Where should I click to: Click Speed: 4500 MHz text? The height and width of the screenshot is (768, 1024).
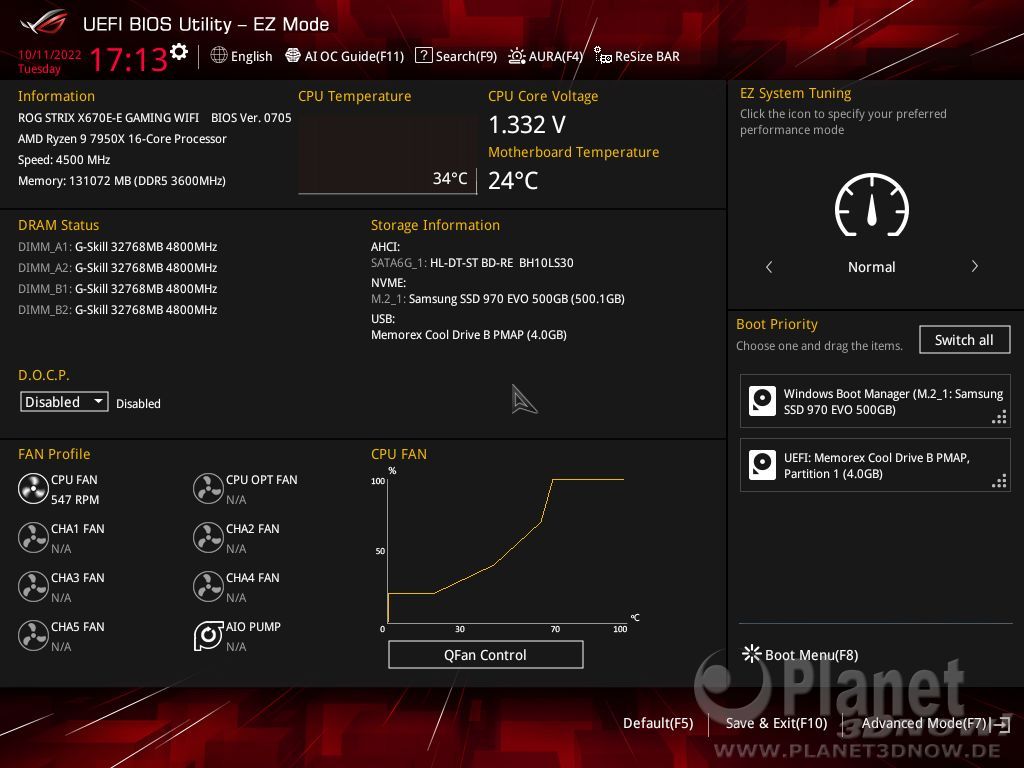coord(64,160)
